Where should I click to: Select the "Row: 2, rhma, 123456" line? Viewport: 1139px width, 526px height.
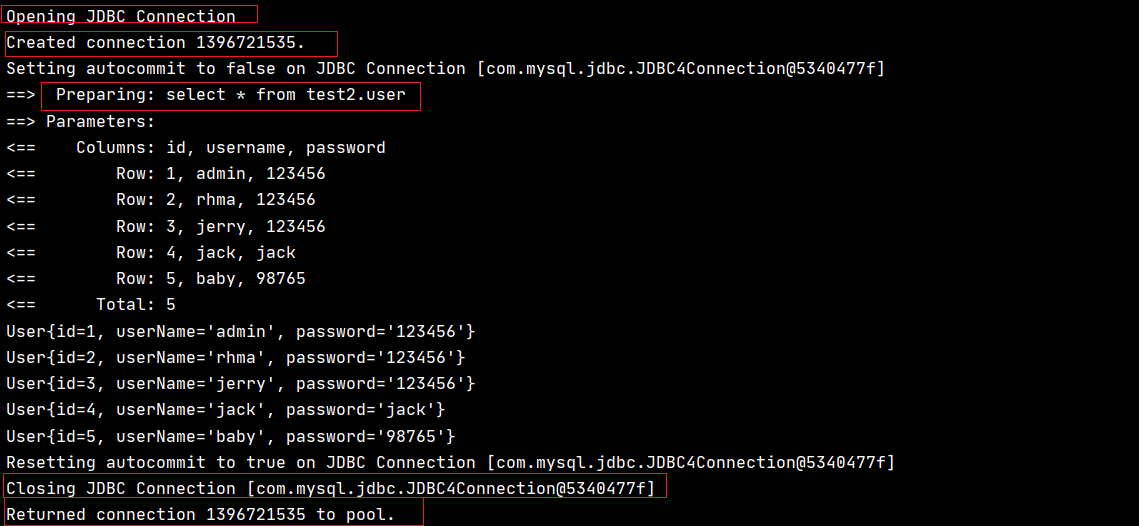pos(215,200)
